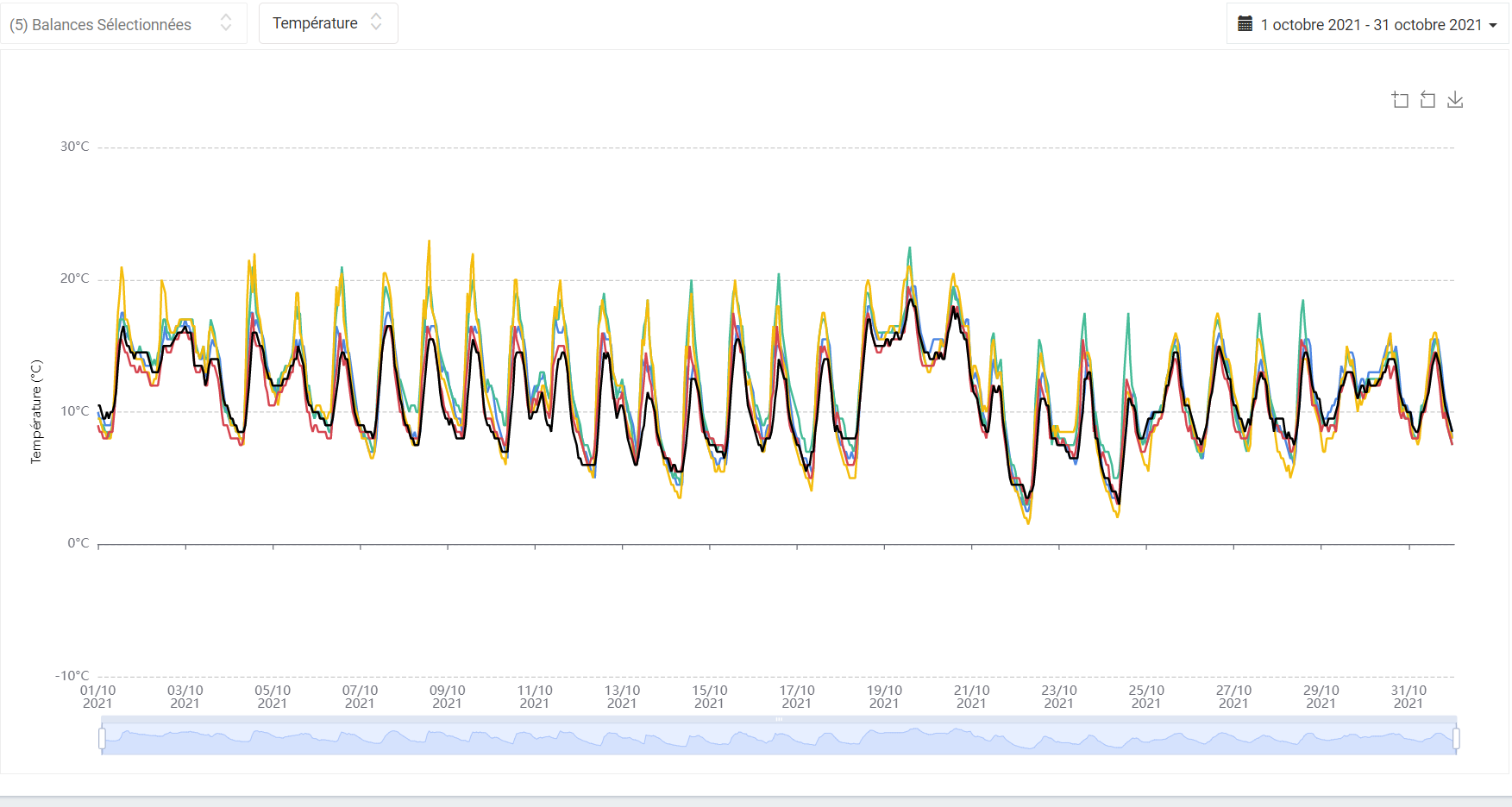
Task: Click the 19/10 2021 date label
Action: pos(884,697)
